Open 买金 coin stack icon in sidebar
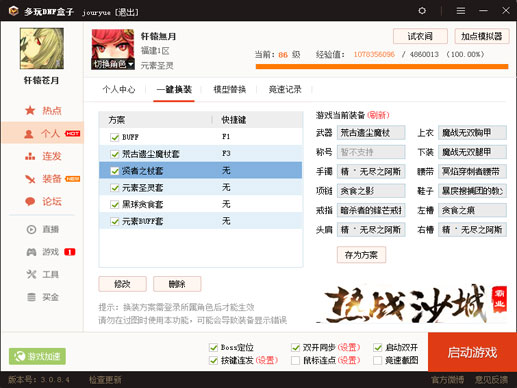517x388 pixels. coord(31,297)
